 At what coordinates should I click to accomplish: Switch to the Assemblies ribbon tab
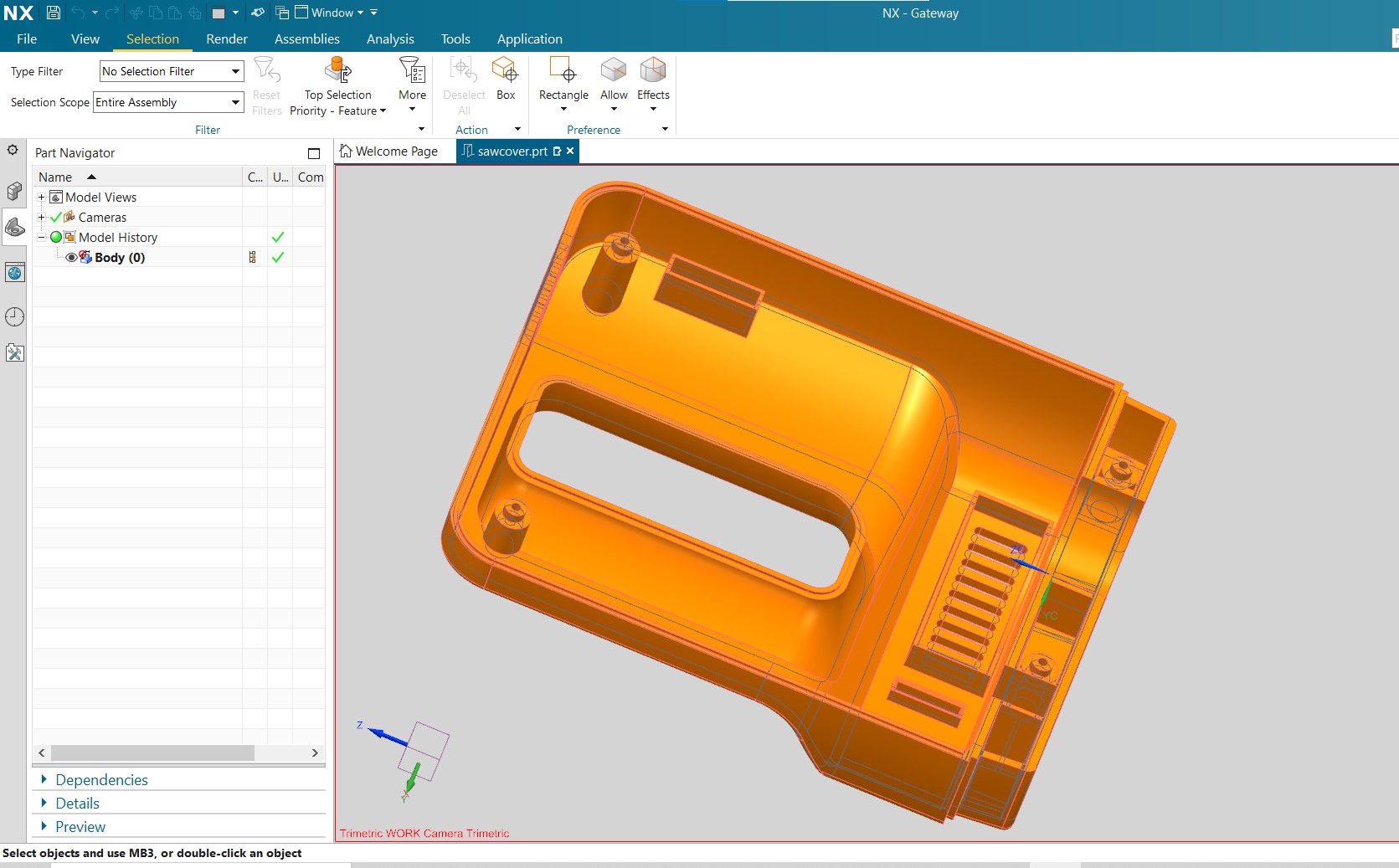point(307,39)
